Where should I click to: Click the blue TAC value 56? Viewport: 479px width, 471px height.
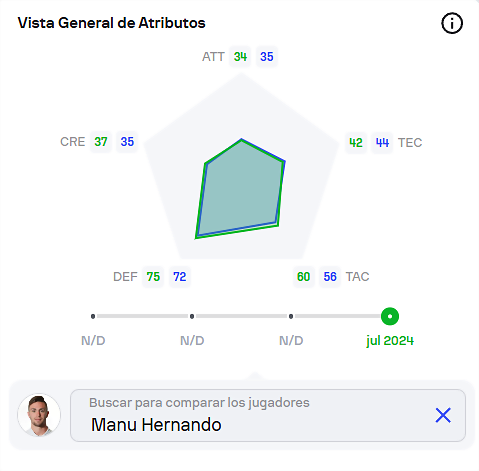330,277
